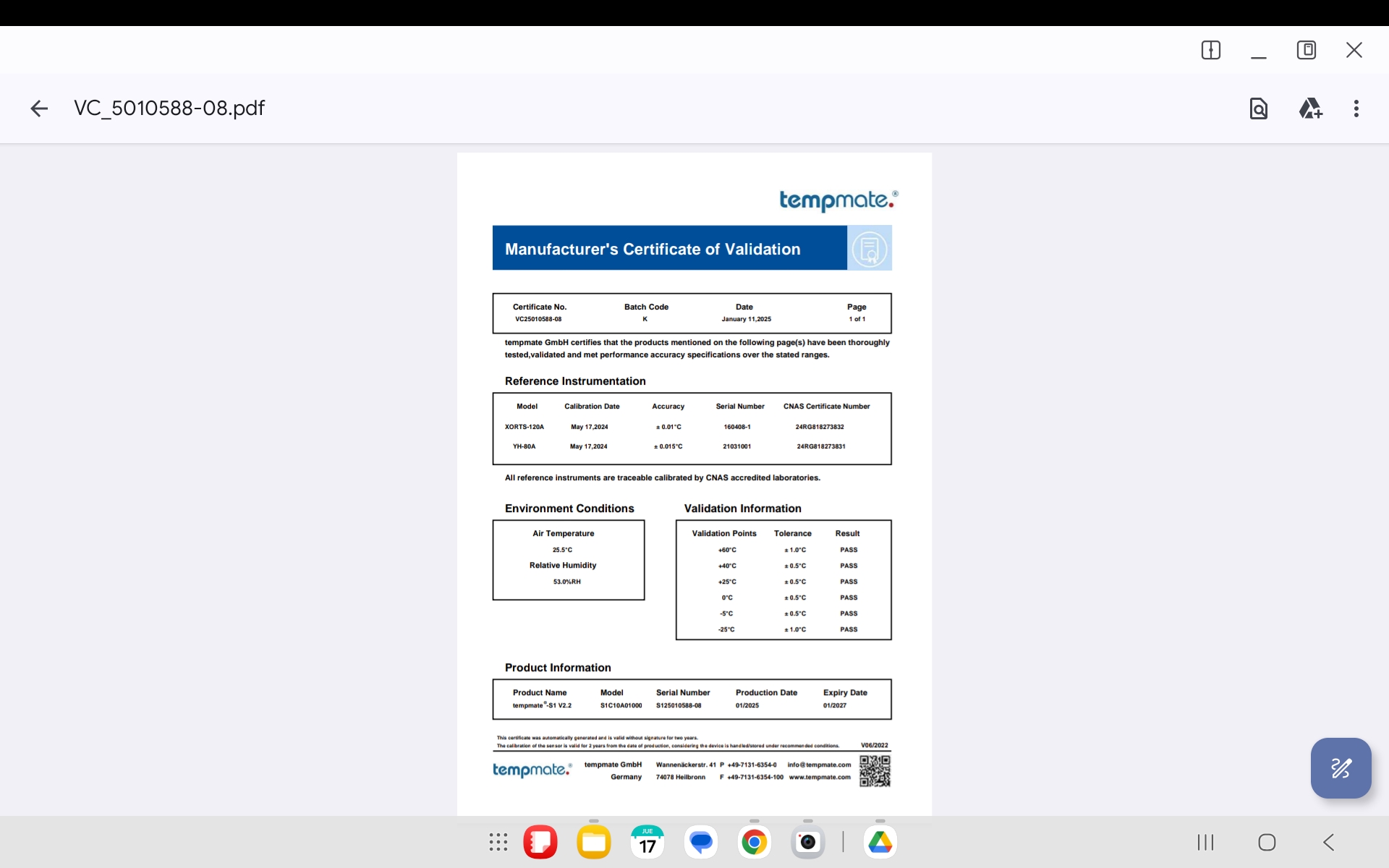Open find in document search icon

click(1259, 109)
